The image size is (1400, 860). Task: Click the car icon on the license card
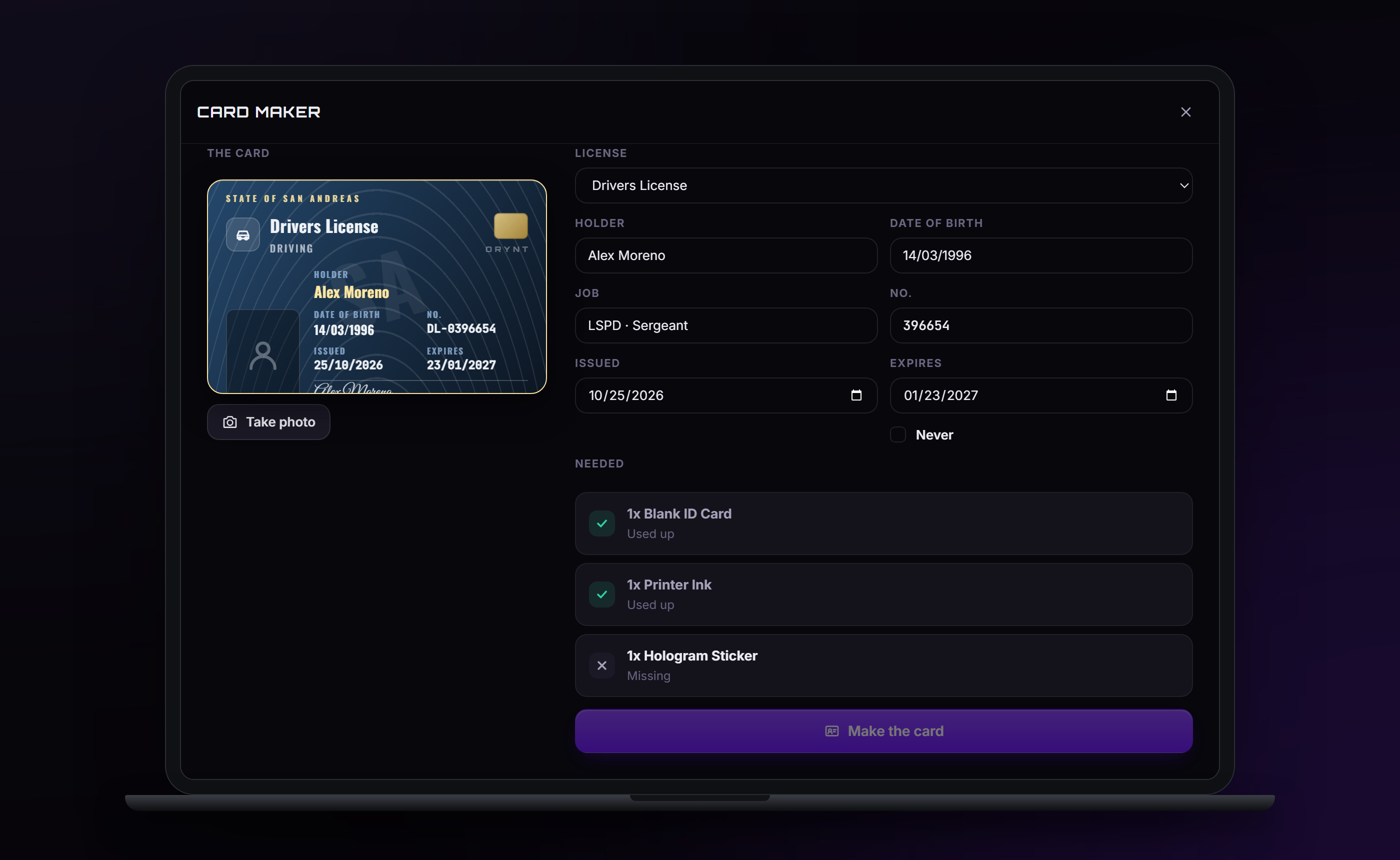(243, 235)
